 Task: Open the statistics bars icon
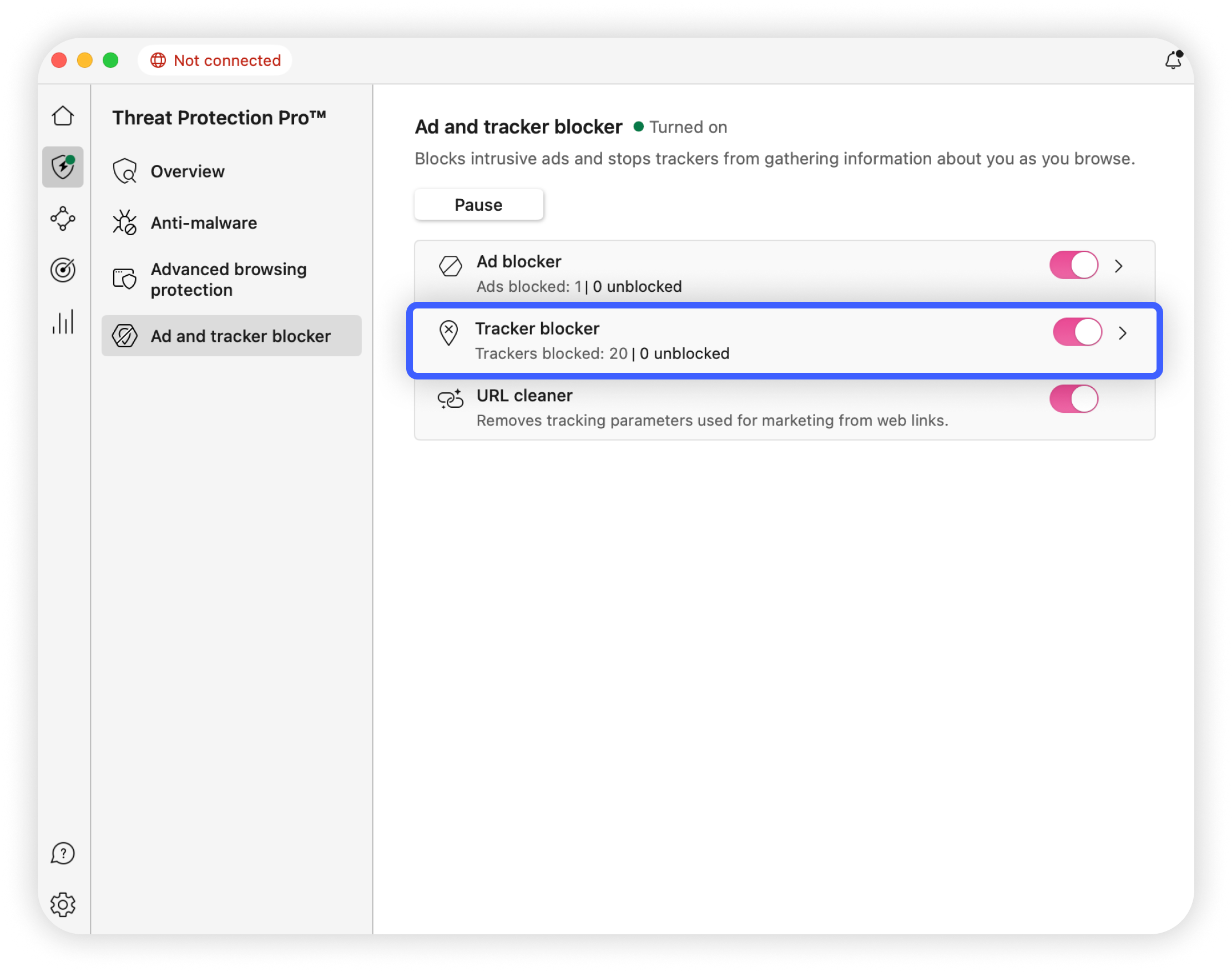pyautogui.click(x=63, y=322)
